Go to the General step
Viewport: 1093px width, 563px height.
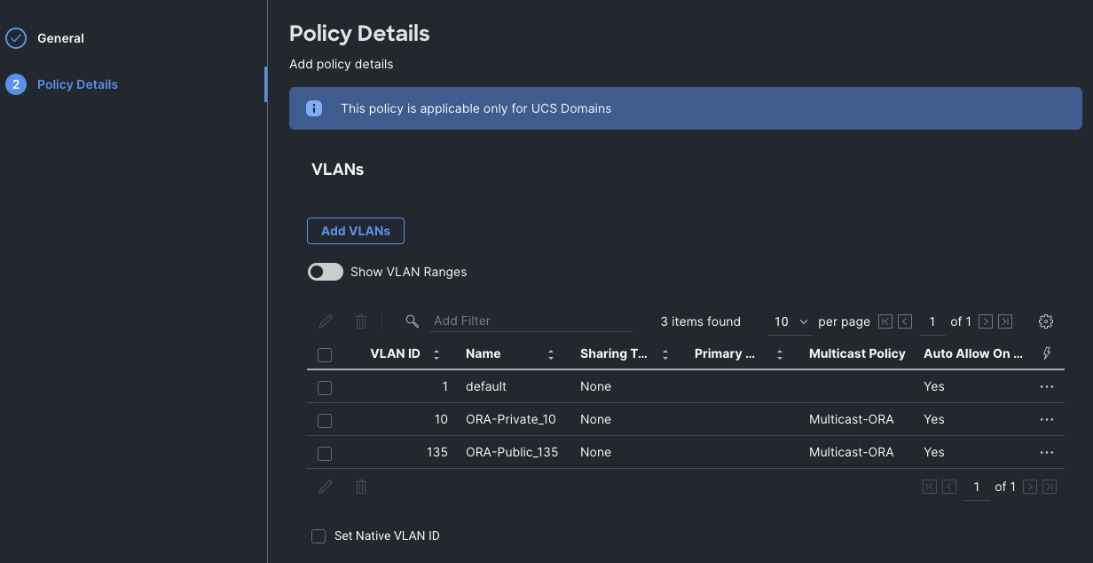point(60,38)
